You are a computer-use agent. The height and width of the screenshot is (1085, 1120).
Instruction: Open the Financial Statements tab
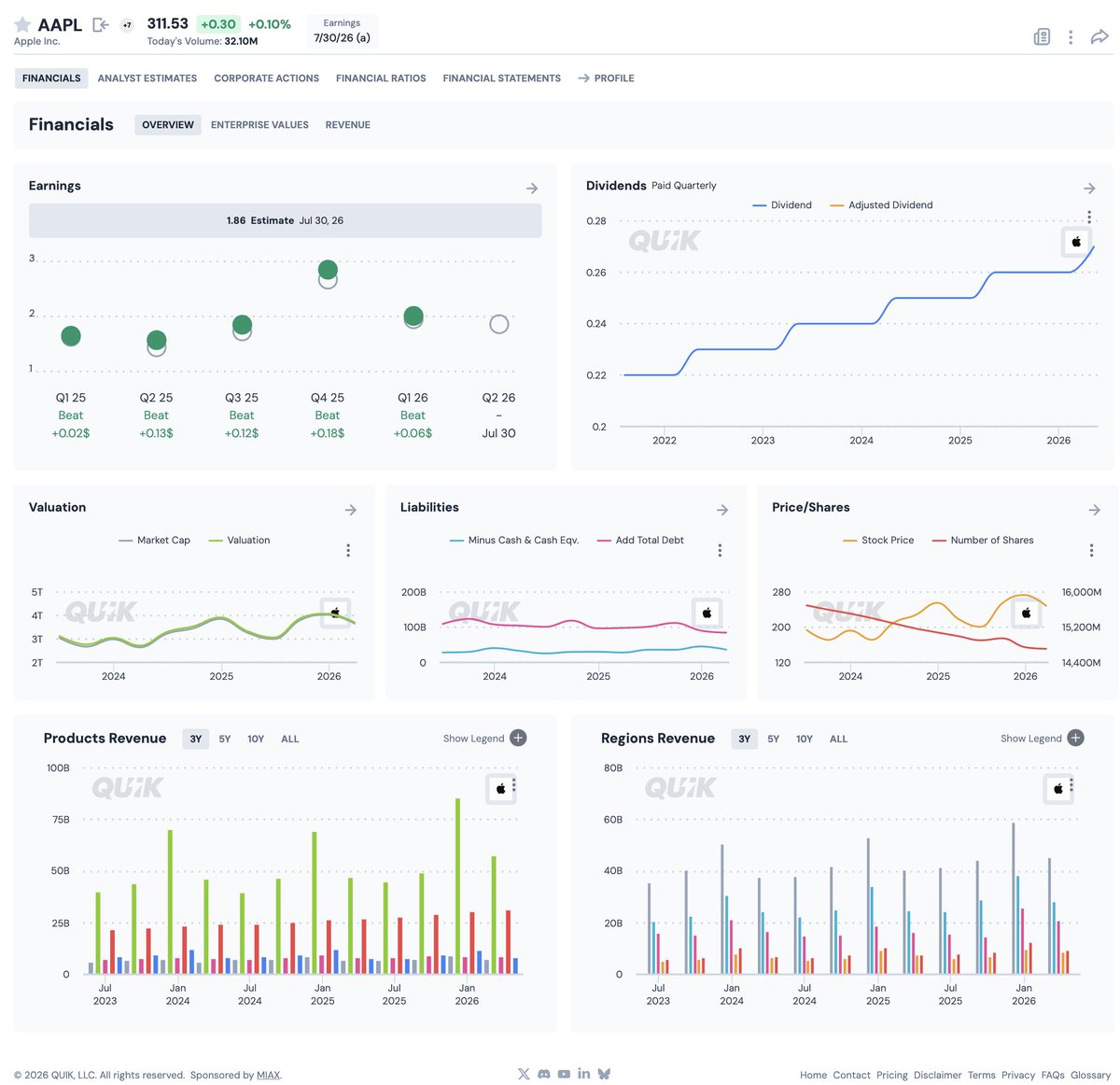point(502,78)
